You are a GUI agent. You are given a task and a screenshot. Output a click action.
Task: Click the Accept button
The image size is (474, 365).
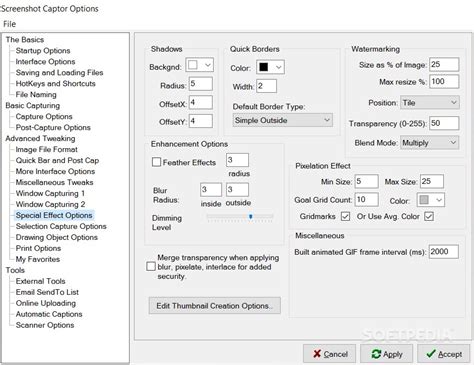click(x=443, y=354)
